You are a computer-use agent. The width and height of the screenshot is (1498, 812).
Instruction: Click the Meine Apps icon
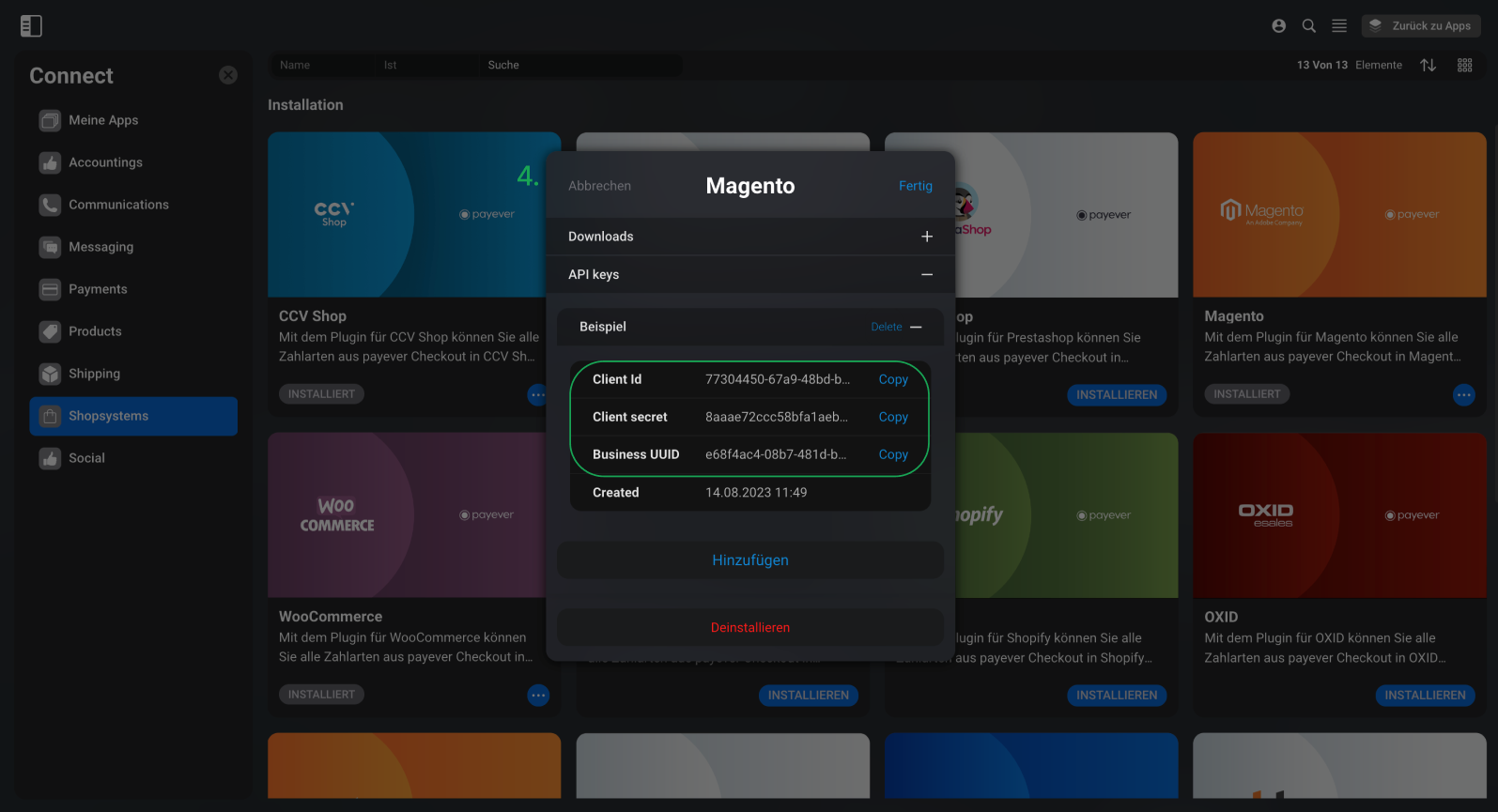50,120
